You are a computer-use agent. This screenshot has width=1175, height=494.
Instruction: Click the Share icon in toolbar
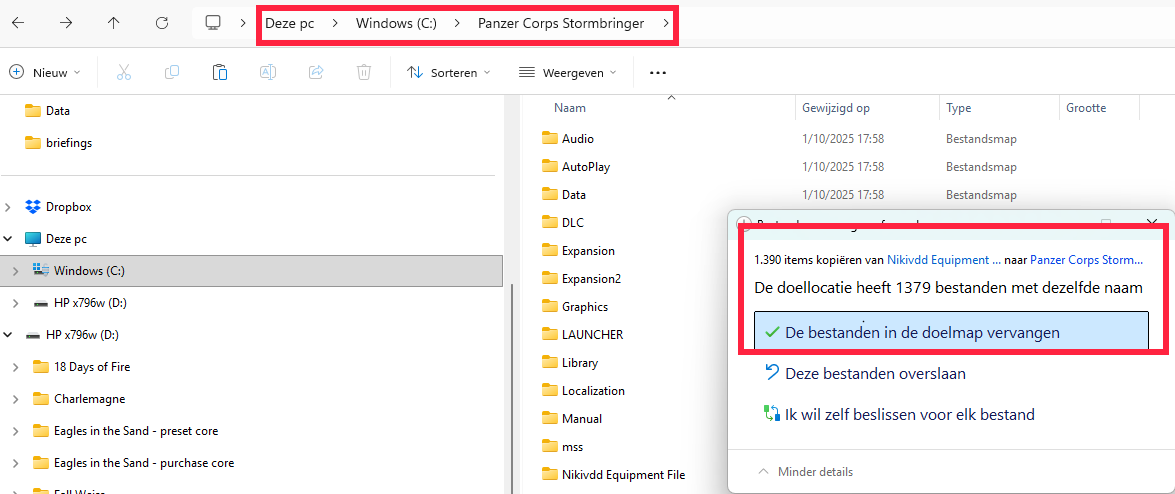(x=316, y=72)
